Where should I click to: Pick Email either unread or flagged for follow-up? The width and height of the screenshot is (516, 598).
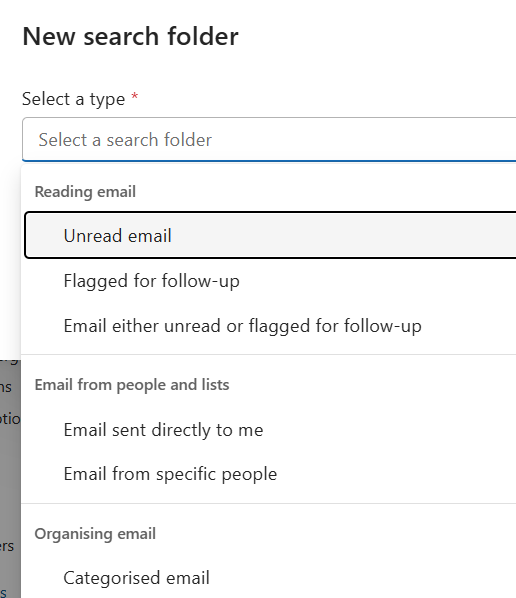click(x=270, y=326)
